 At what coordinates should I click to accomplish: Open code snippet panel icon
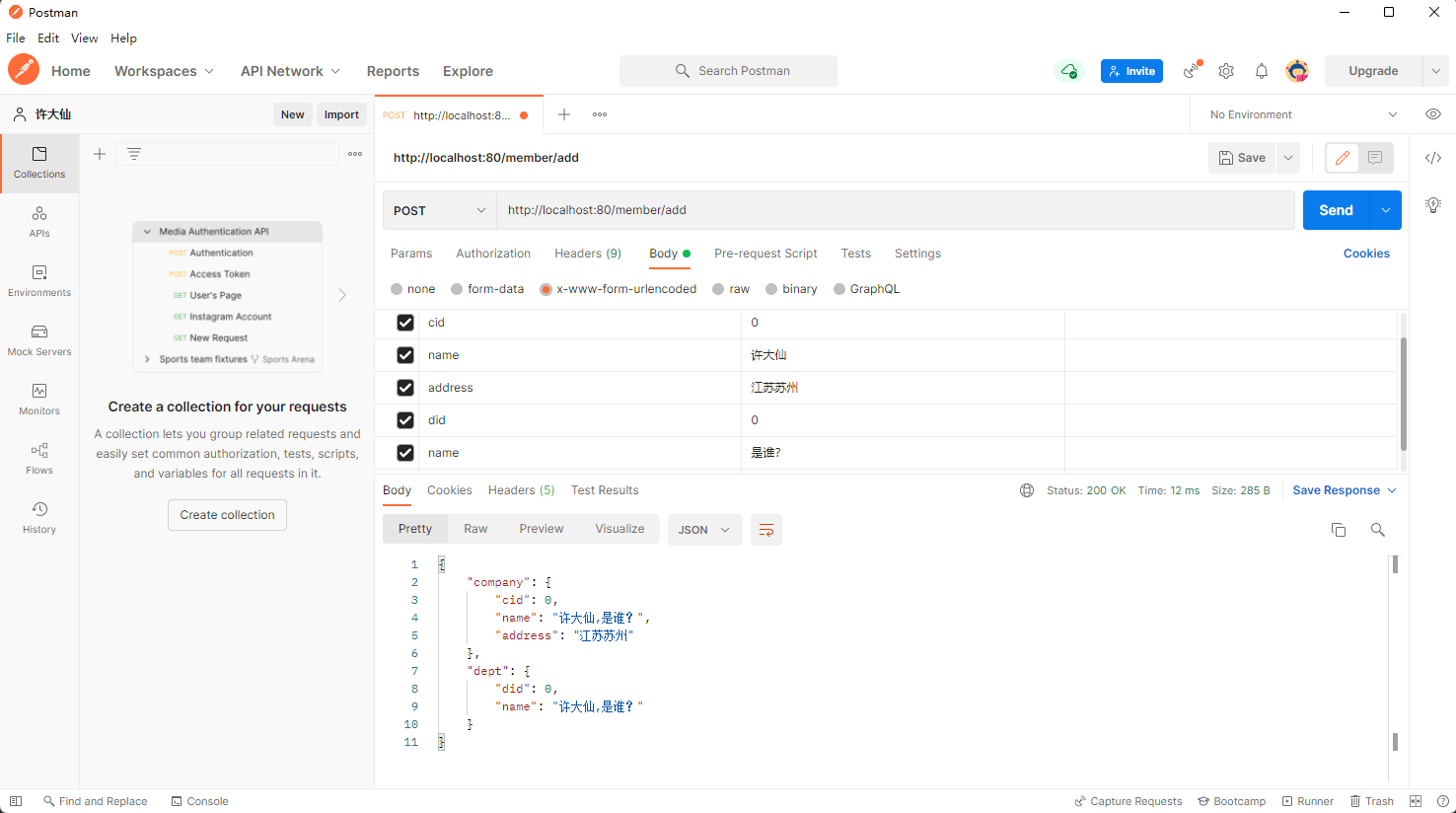(1433, 158)
